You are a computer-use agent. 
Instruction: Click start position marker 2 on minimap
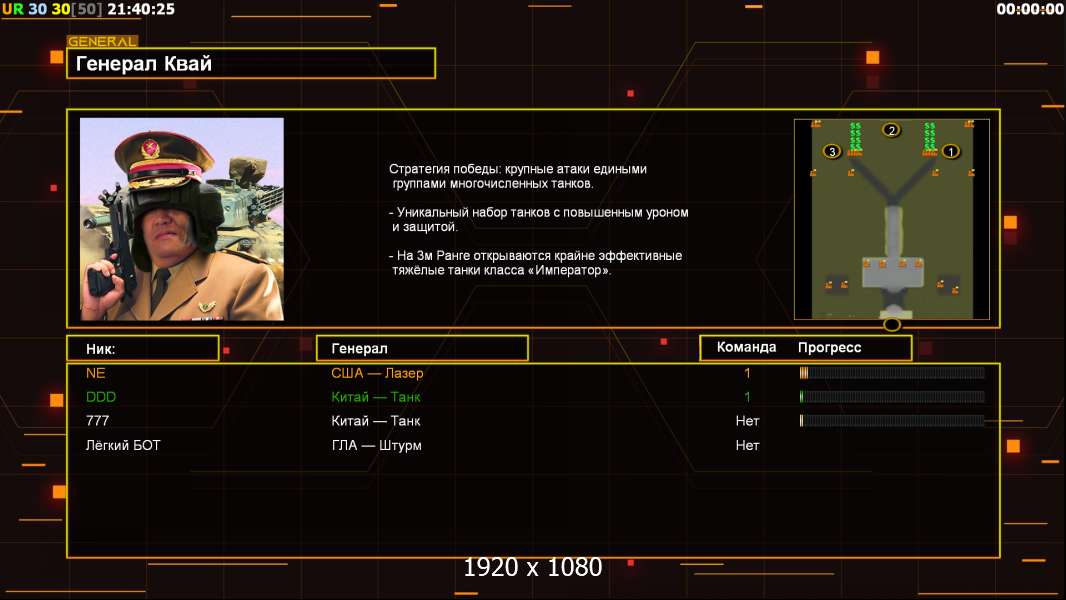click(891, 130)
